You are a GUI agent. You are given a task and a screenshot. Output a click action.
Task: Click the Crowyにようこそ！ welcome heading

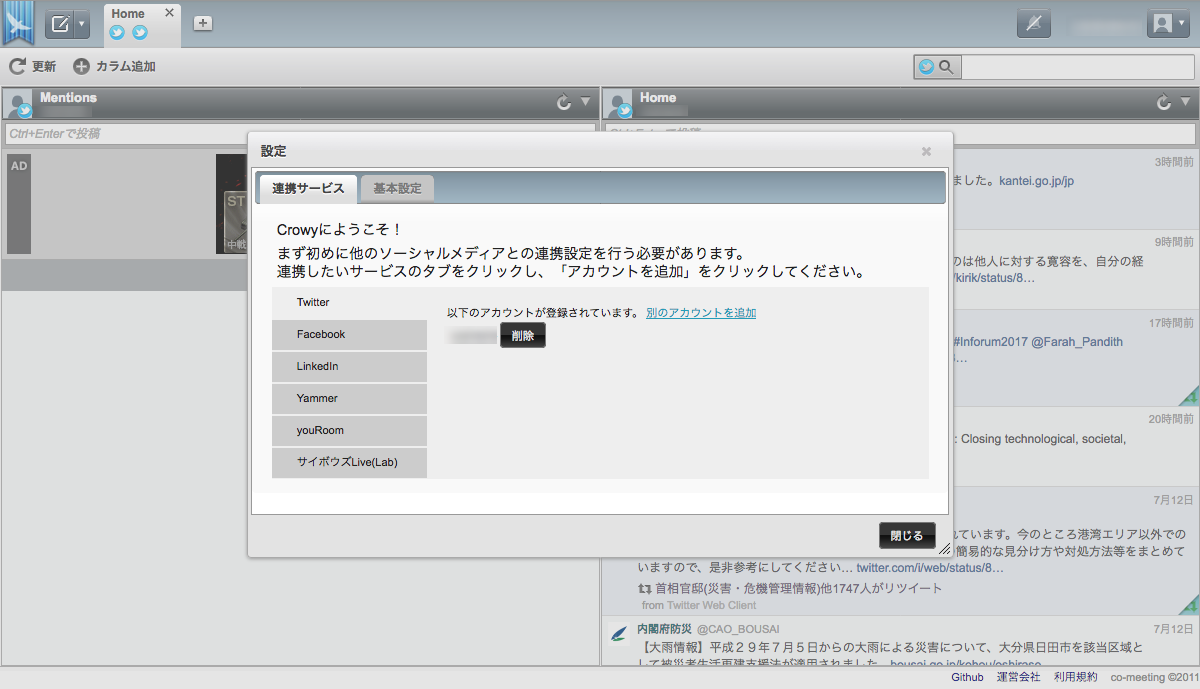341,229
